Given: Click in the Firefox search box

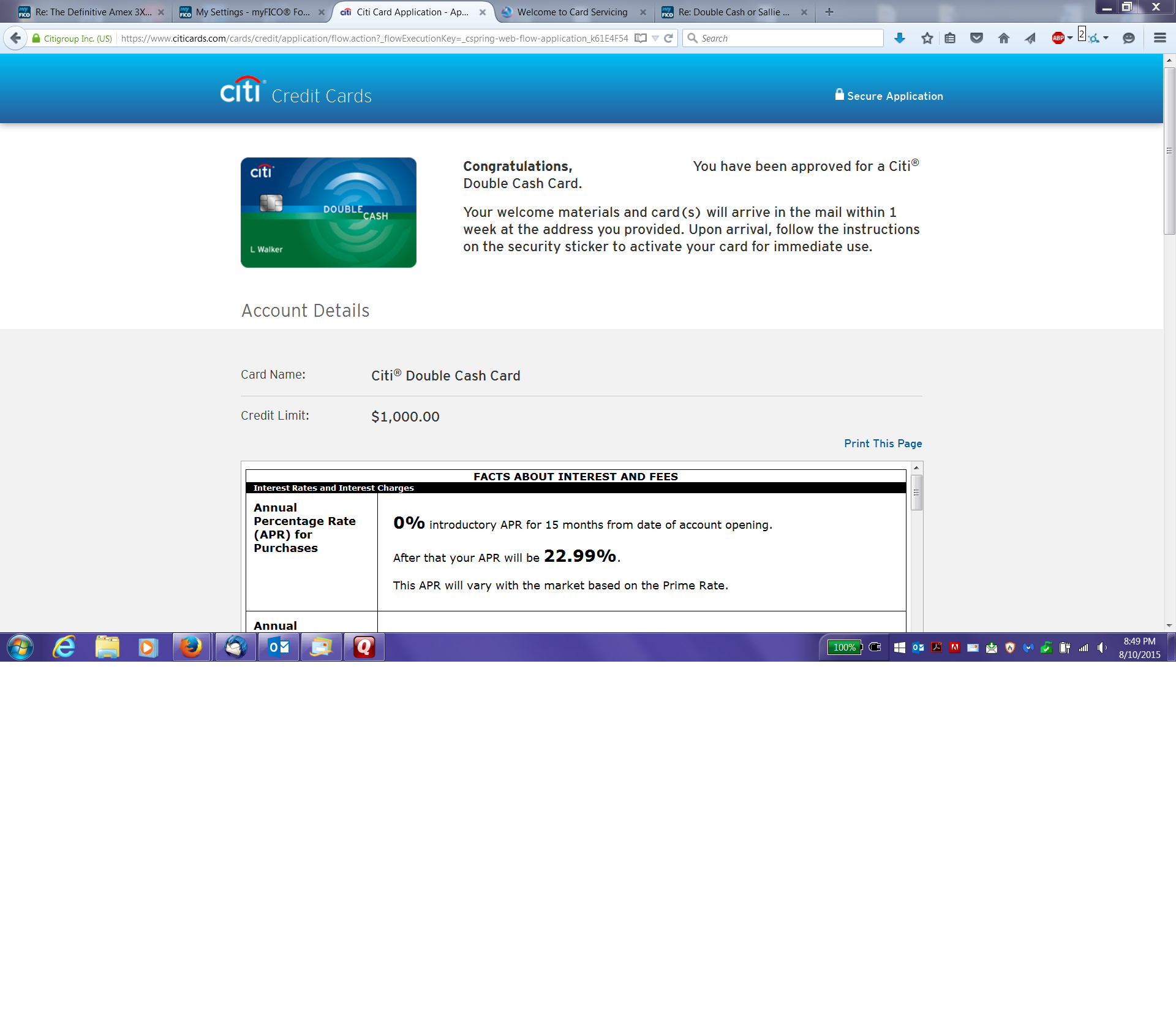Looking at the screenshot, I should coord(784,38).
